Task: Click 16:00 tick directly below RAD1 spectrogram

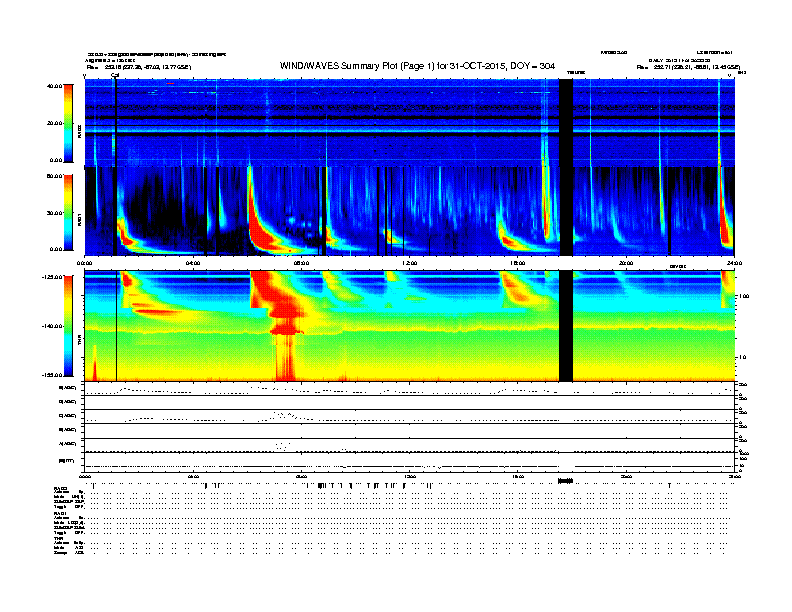Action: [x=518, y=263]
